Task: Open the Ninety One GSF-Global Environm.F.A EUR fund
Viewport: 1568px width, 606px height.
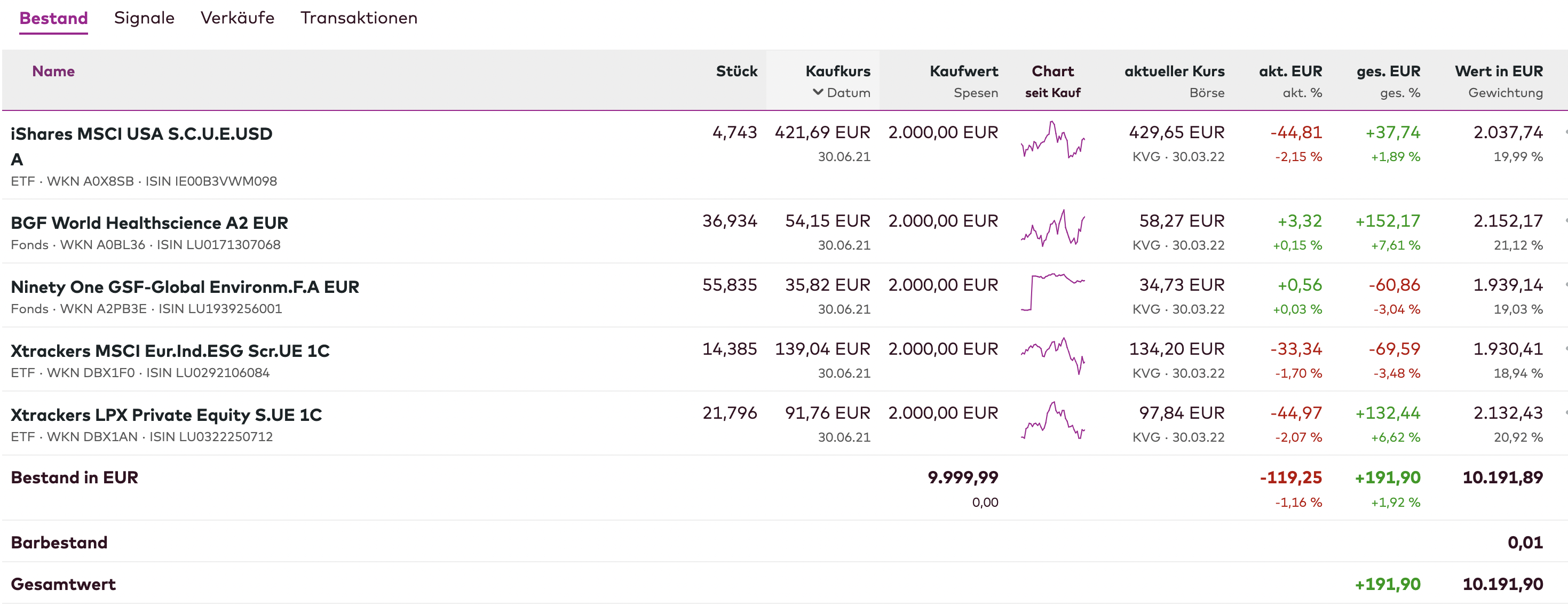Action: pyautogui.click(x=185, y=287)
